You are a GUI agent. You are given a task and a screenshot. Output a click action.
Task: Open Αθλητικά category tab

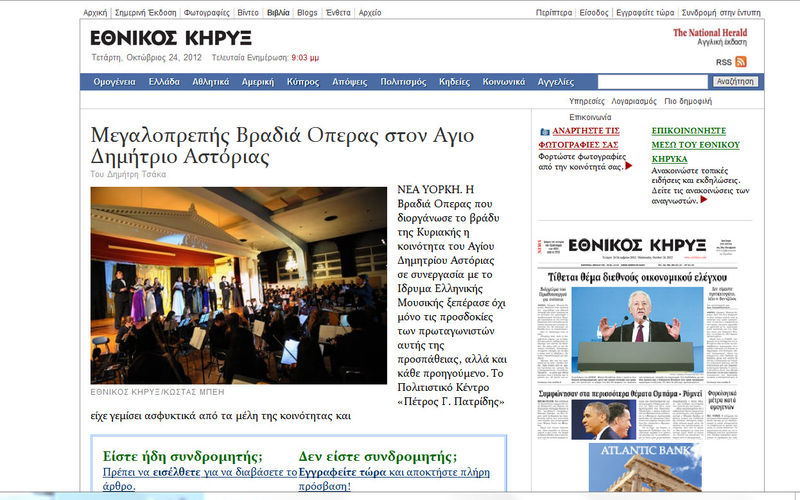[x=211, y=82]
